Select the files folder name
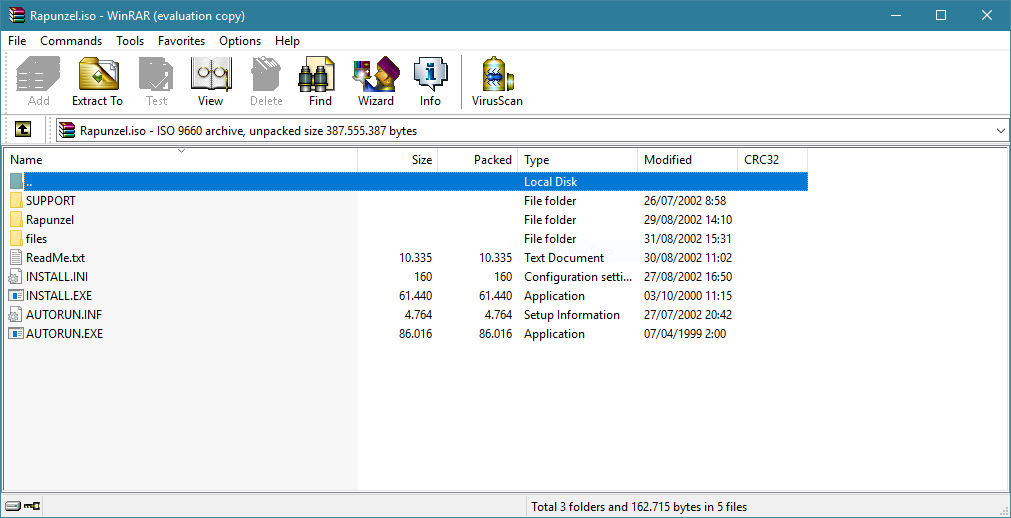The height and width of the screenshot is (518, 1011). click(x=37, y=239)
